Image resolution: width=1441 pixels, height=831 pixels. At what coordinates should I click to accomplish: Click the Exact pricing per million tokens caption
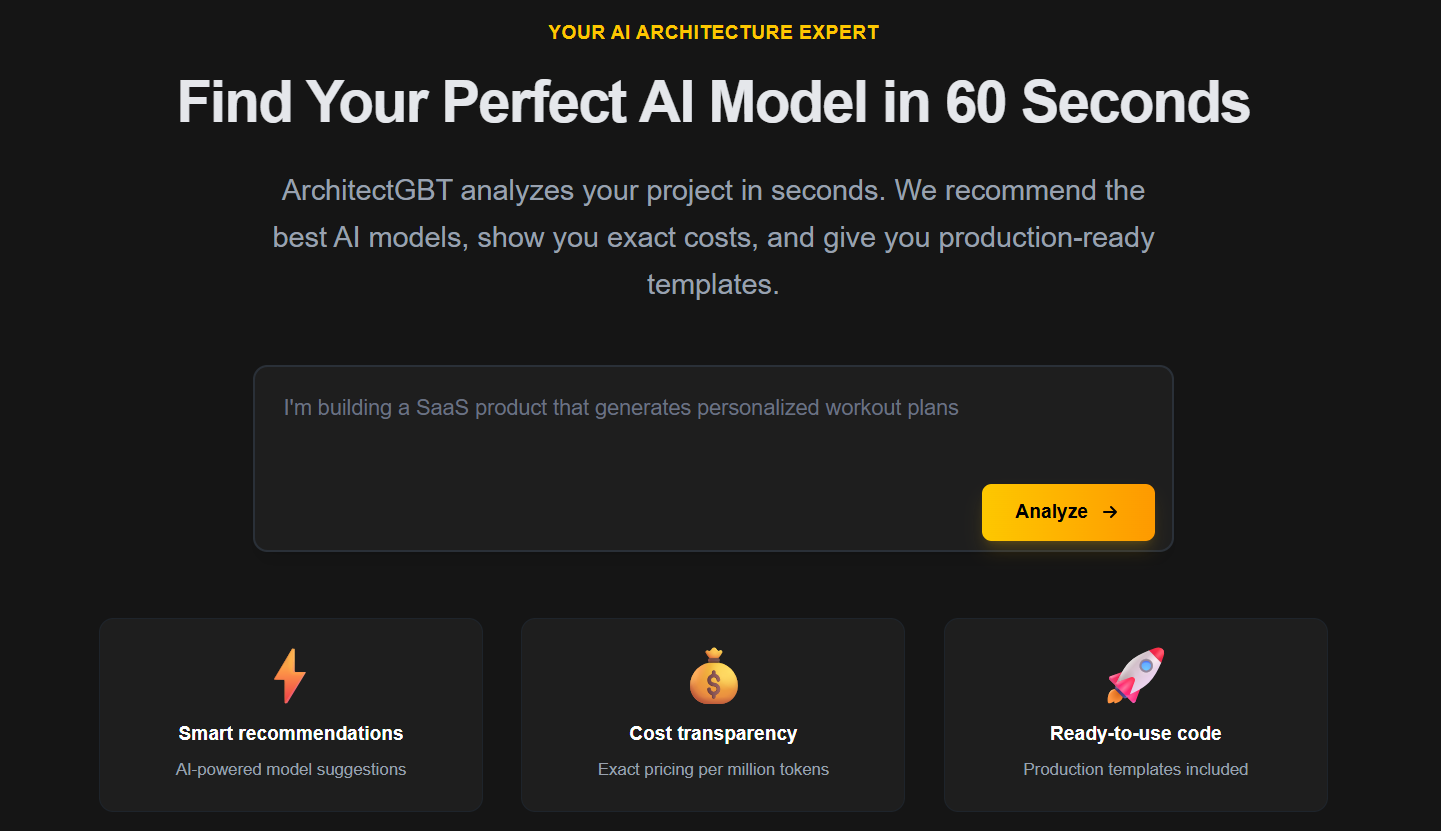coord(713,769)
